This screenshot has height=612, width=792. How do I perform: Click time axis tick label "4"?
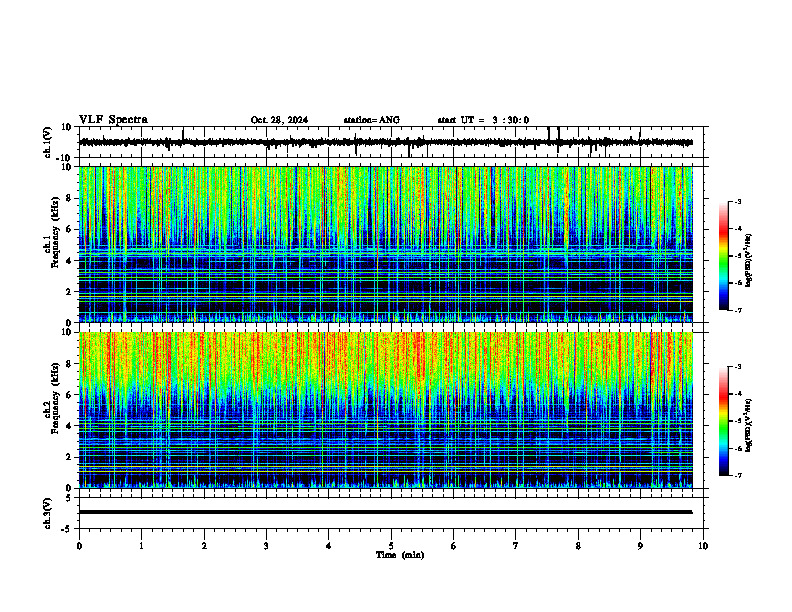[329, 546]
